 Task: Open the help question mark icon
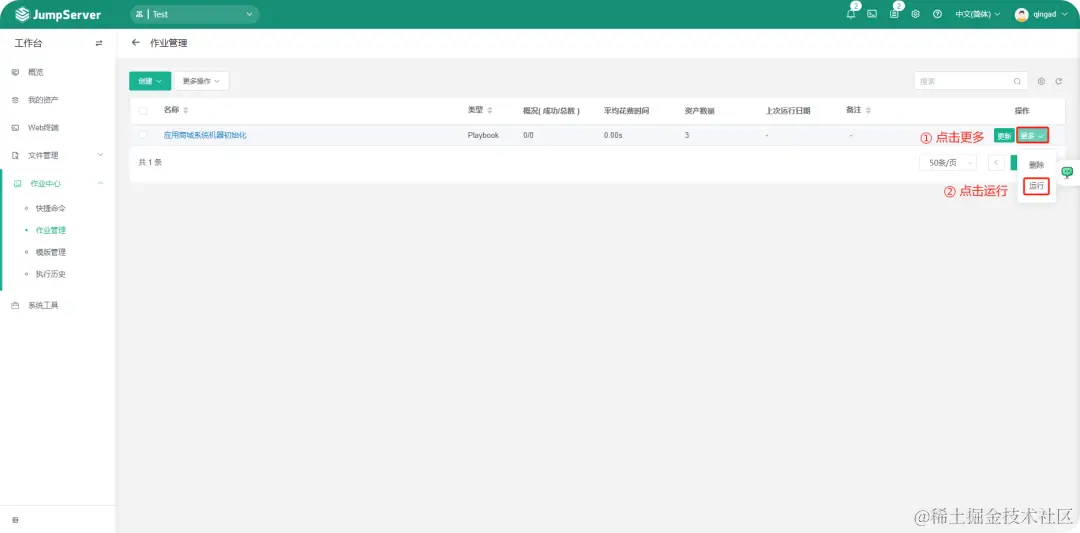coord(937,14)
